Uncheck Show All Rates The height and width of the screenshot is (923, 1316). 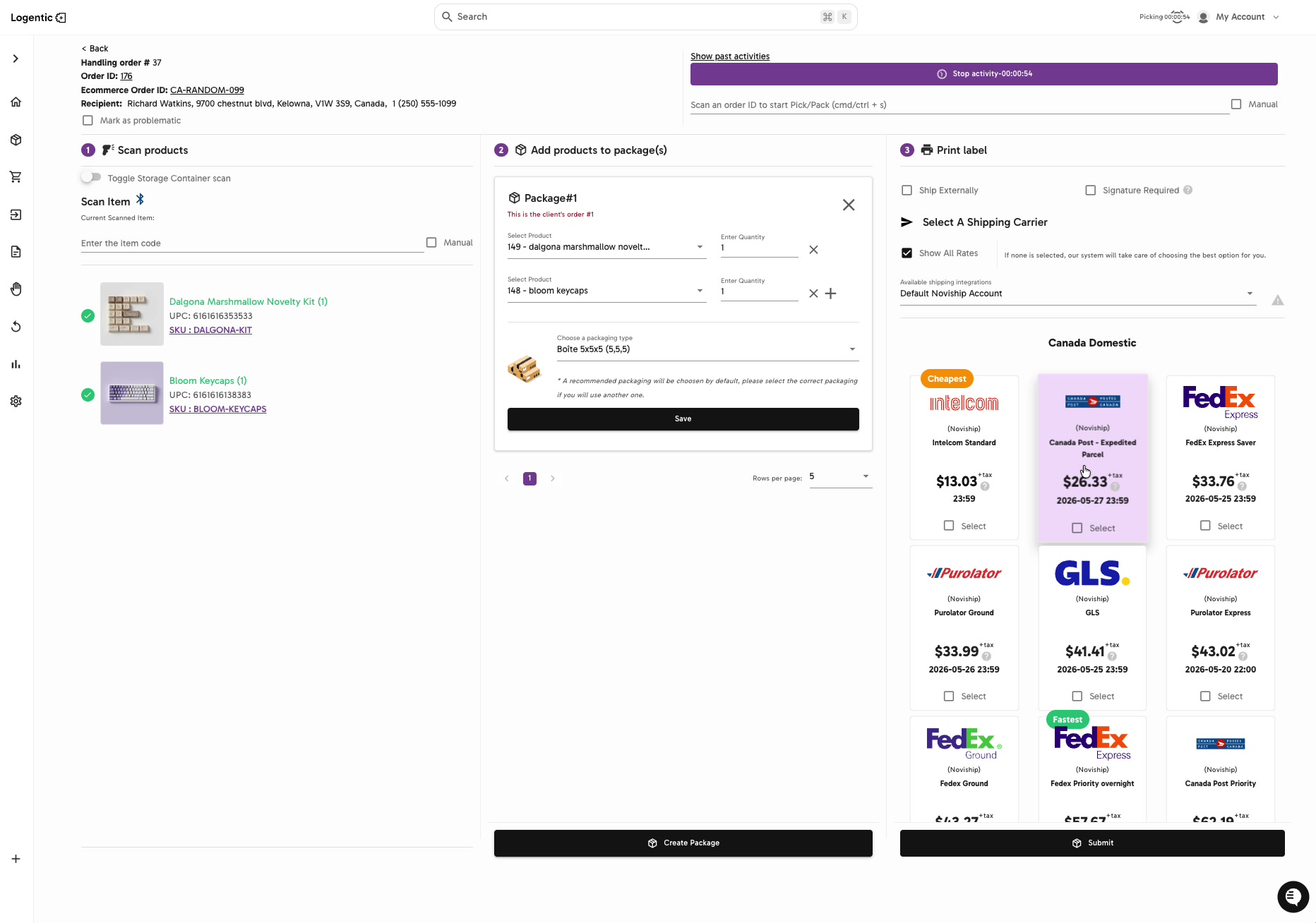[907, 253]
